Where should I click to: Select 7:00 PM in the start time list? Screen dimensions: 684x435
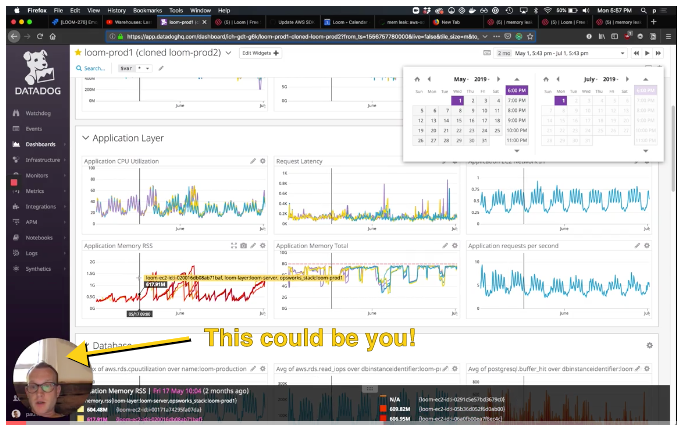click(516, 100)
